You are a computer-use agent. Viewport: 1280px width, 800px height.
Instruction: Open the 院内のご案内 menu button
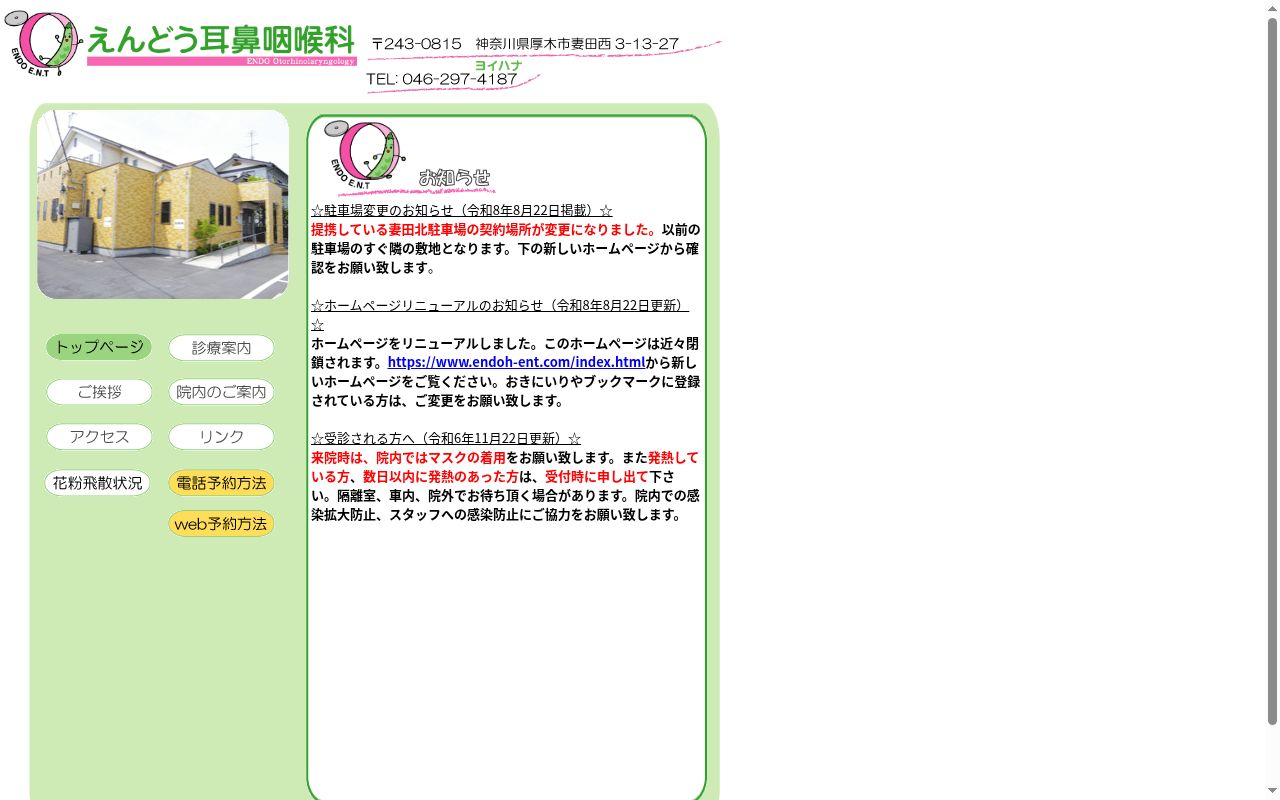[221, 392]
